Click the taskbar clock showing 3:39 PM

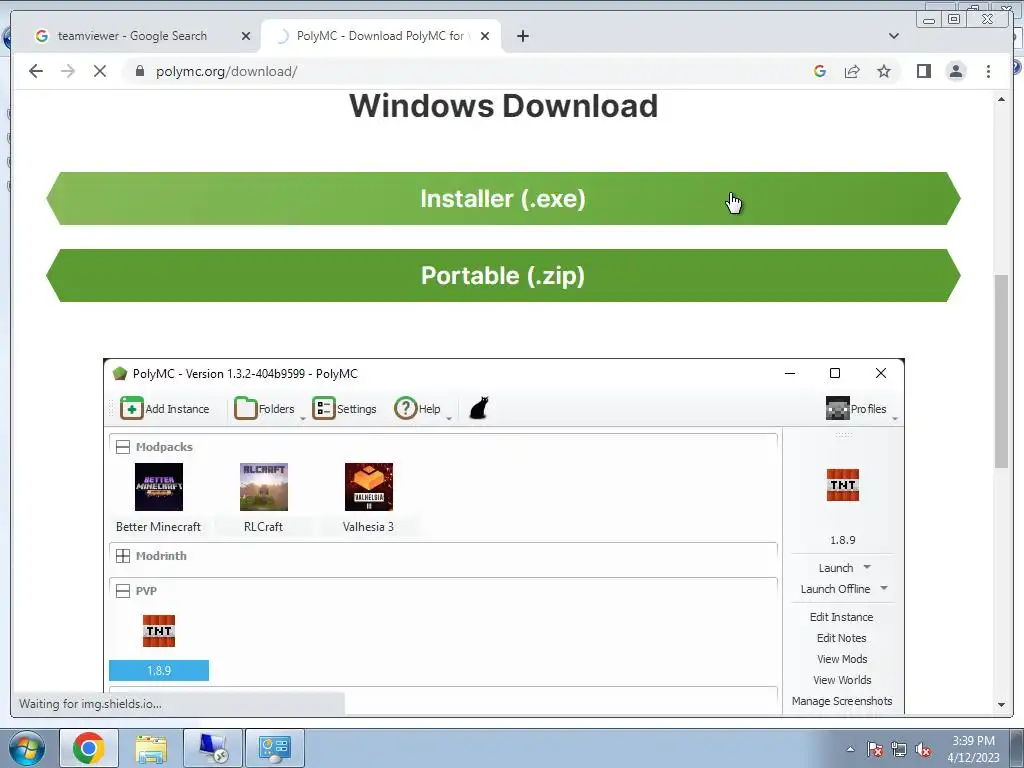pos(973,748)
